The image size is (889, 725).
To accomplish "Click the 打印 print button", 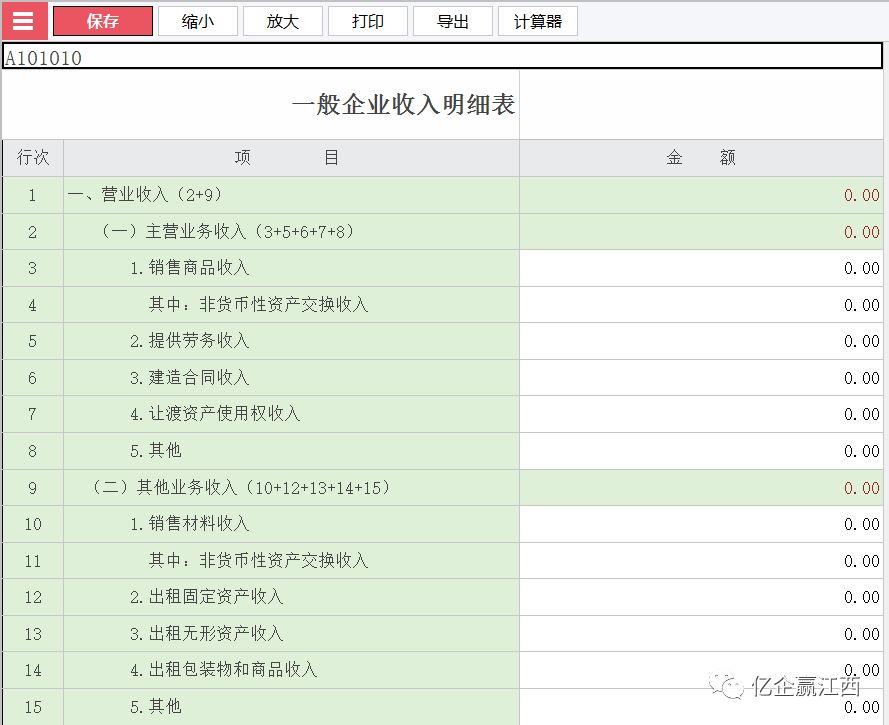I will point(368,21).
